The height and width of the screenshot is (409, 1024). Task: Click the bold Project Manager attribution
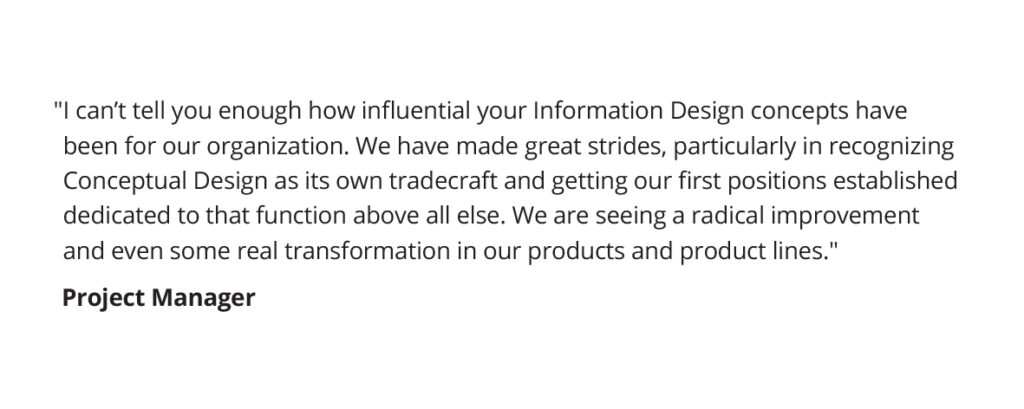[x=158, y=299]
